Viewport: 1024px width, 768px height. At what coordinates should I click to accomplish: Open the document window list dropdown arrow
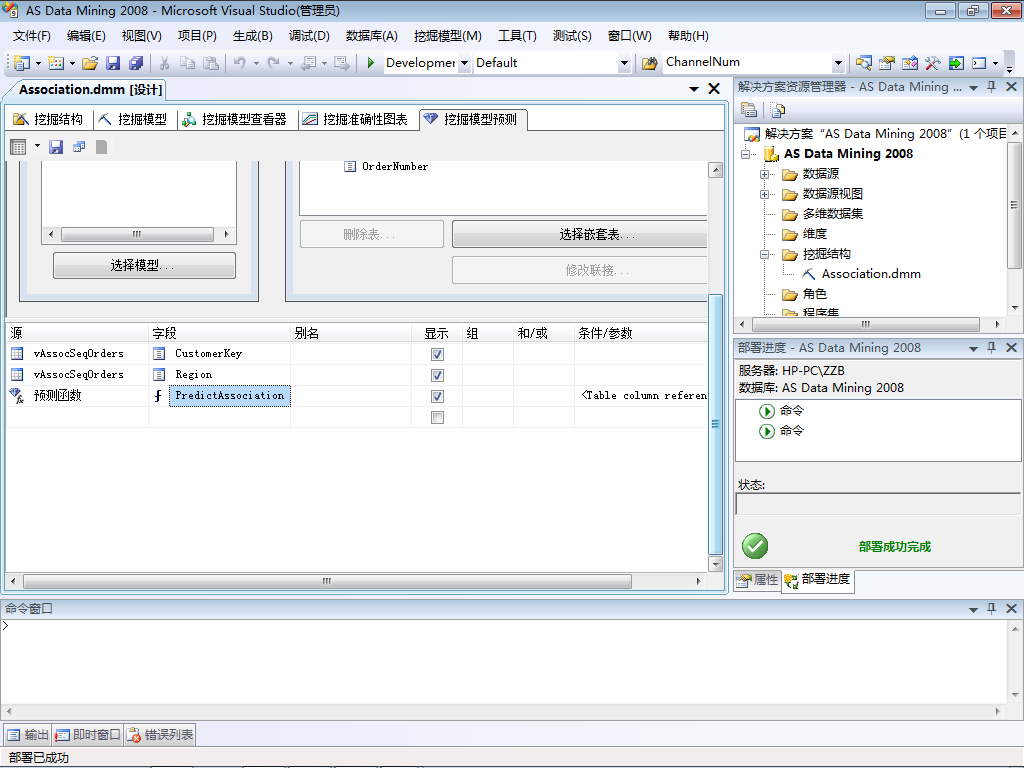coord(694,89)
